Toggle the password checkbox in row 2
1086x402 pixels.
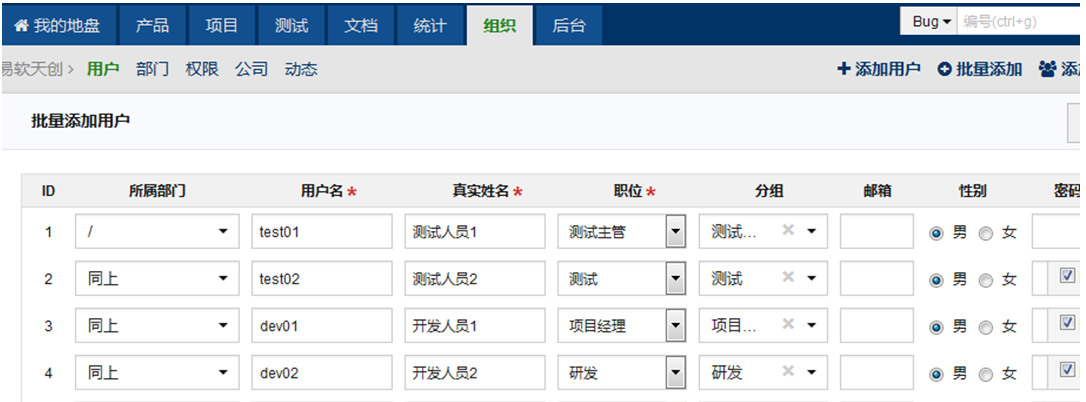coord(1067,275)
